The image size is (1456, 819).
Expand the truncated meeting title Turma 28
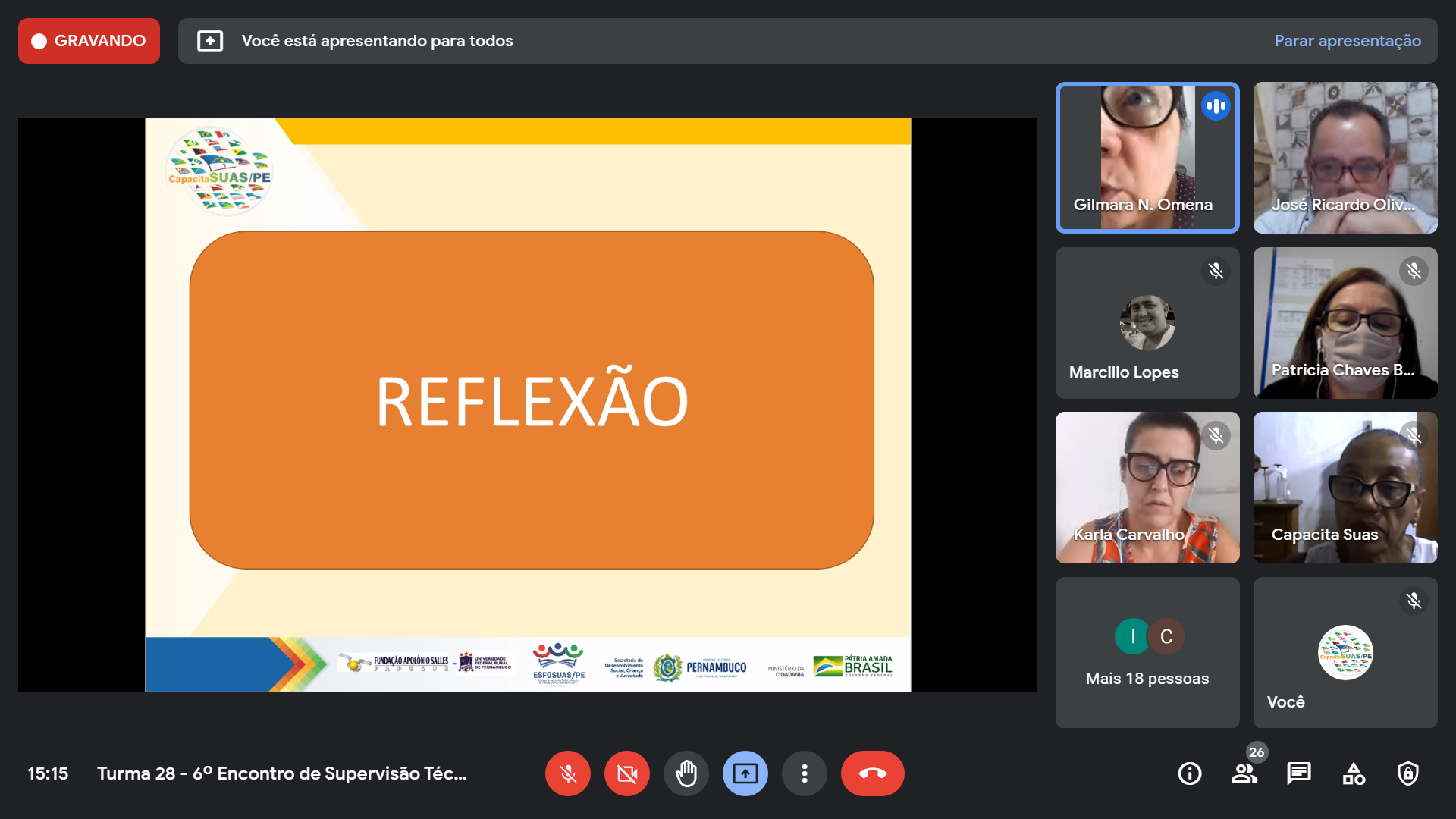(x=281, y=773)
